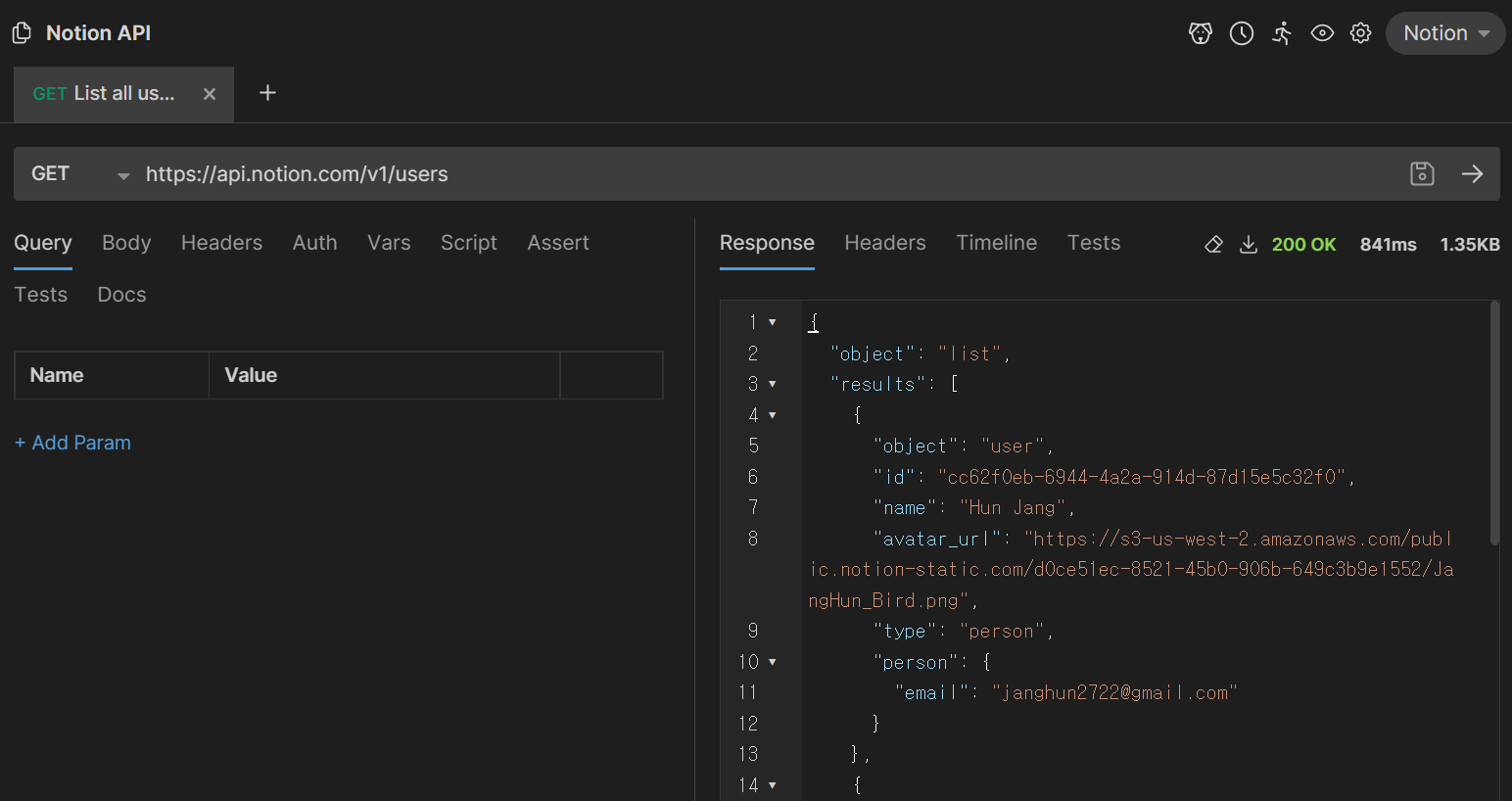Click the request URL field
1512x801 pixels.
[x=769, y=174]
